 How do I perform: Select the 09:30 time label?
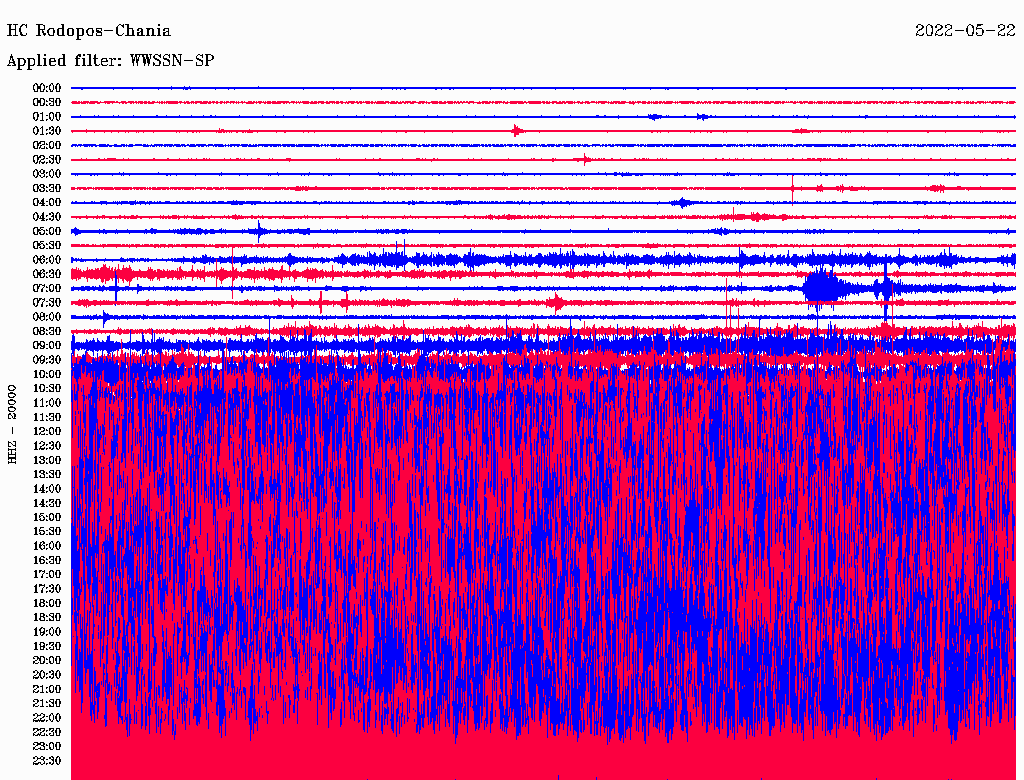(x=47, y=360)
